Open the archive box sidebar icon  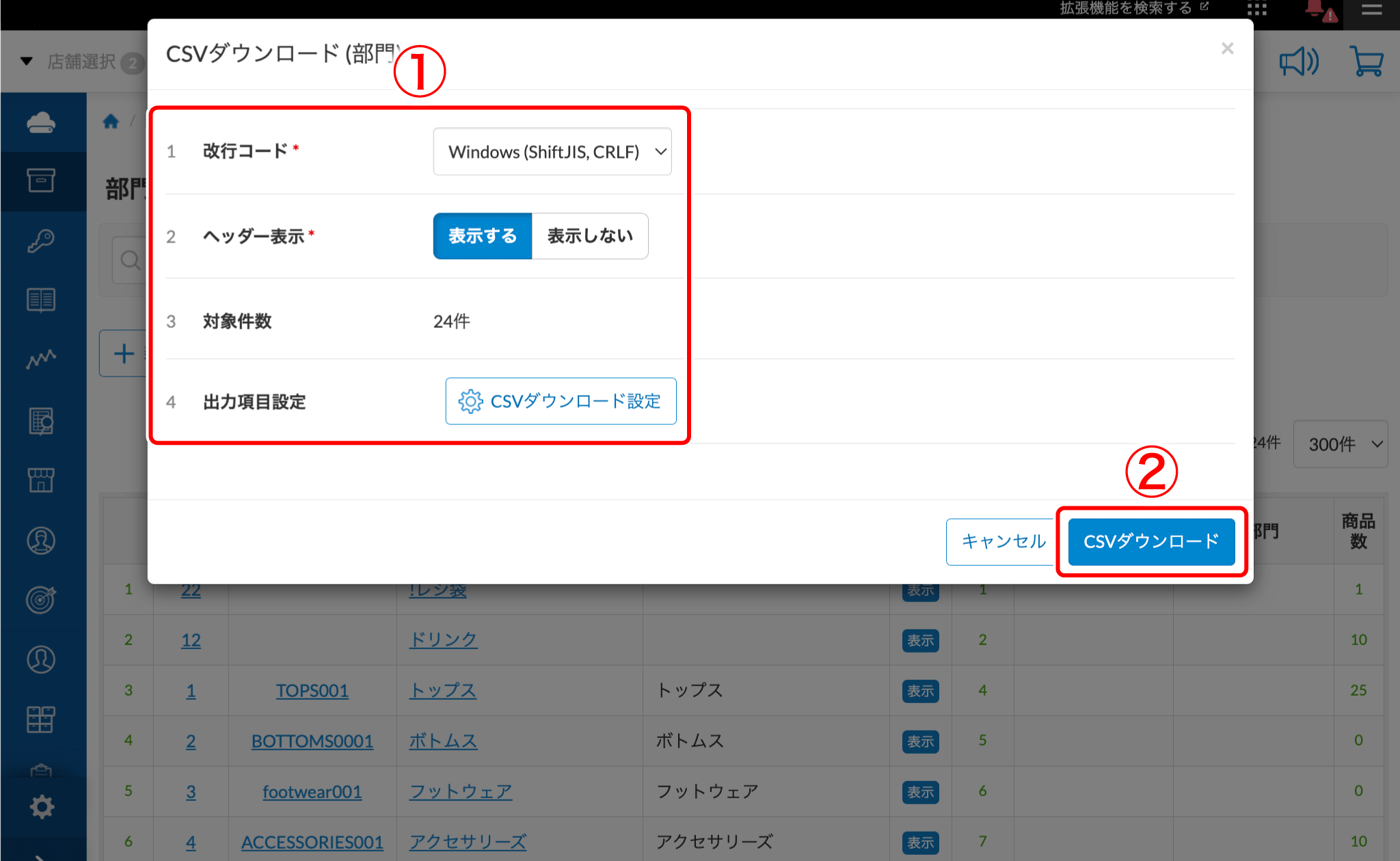coord(41,180)
